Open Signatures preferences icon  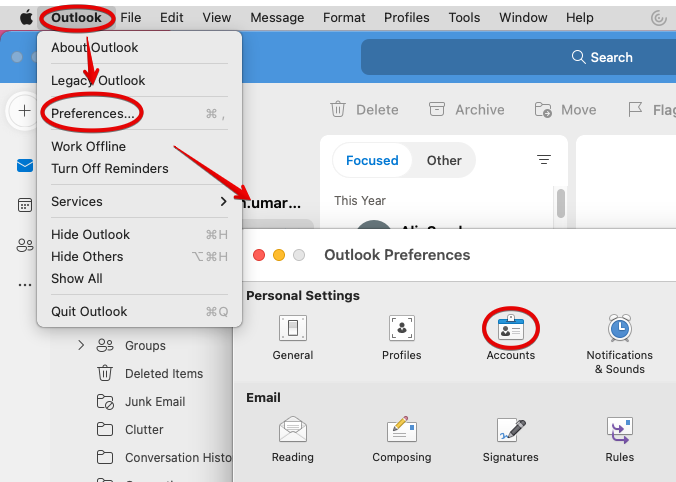pyautogui.click(x=510, y=430)
